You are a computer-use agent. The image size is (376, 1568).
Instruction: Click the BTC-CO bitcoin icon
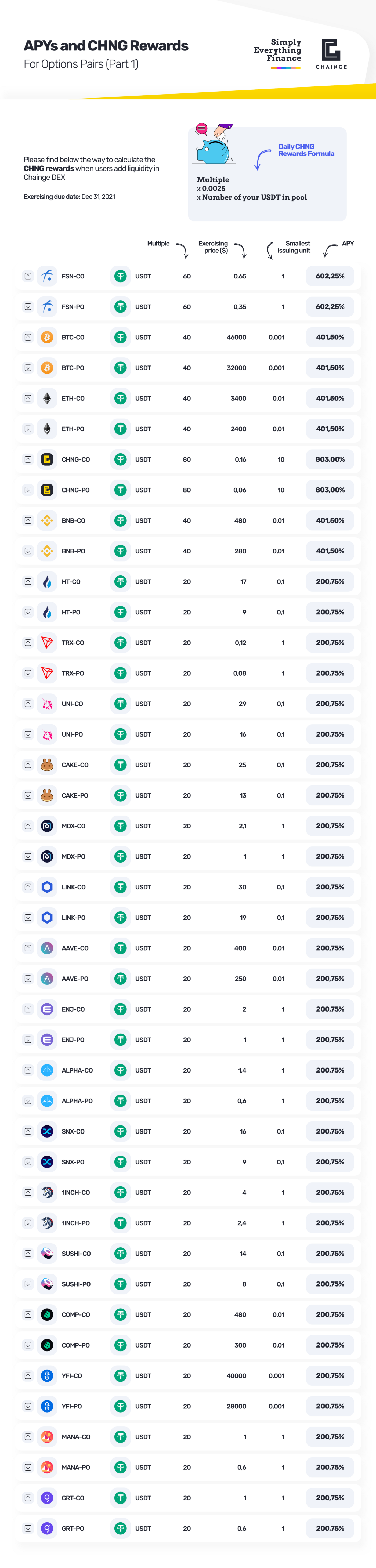click(47, 337)
